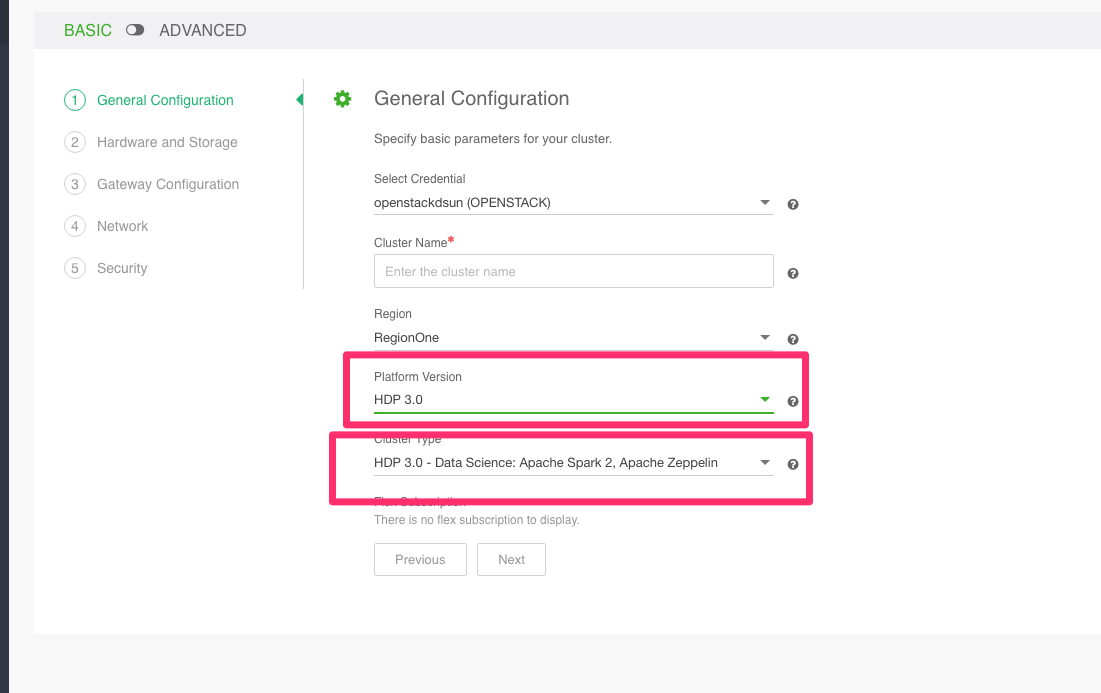
Task: Click the Previous button
Action: click(x=420, y=559)
